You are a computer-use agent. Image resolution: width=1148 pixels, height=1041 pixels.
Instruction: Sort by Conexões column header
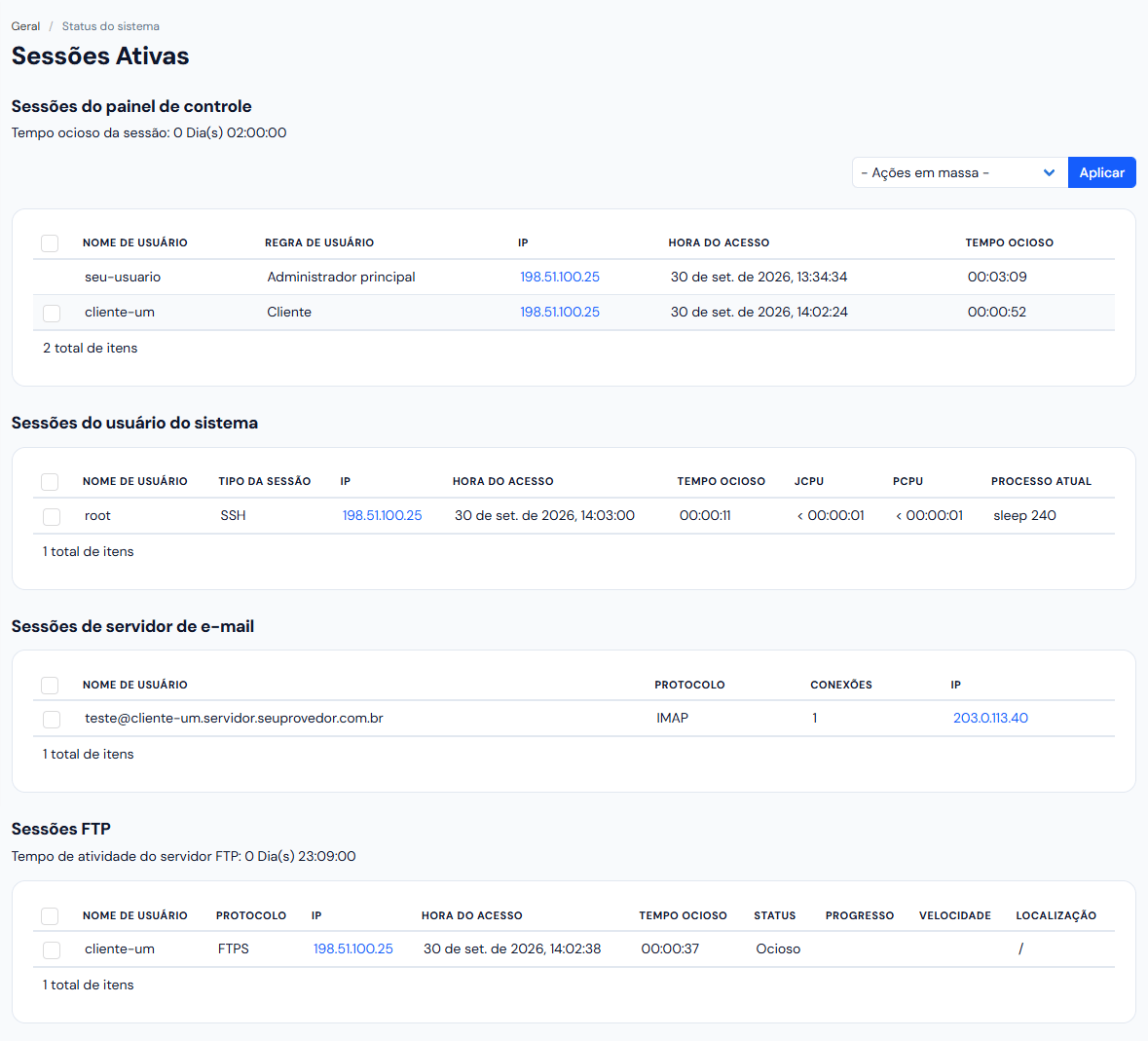coord(840,686)
